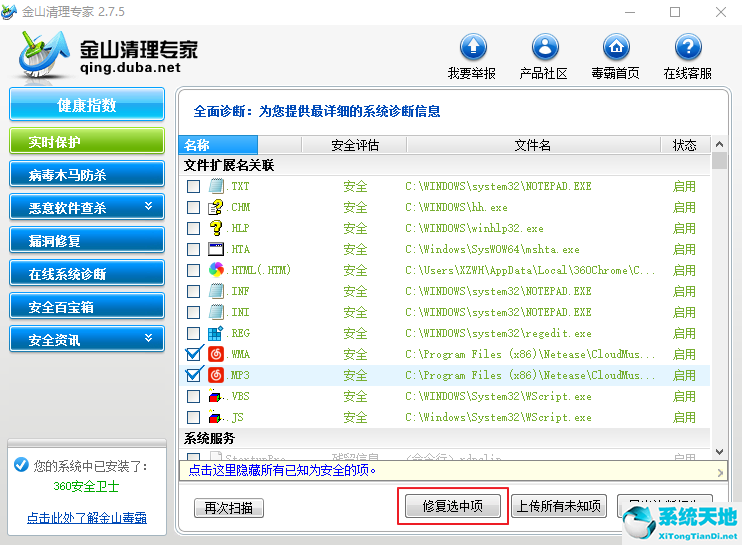Check the .HTML(.HTM) checkbox
The image size is (742, 545).
click(193, 270)
